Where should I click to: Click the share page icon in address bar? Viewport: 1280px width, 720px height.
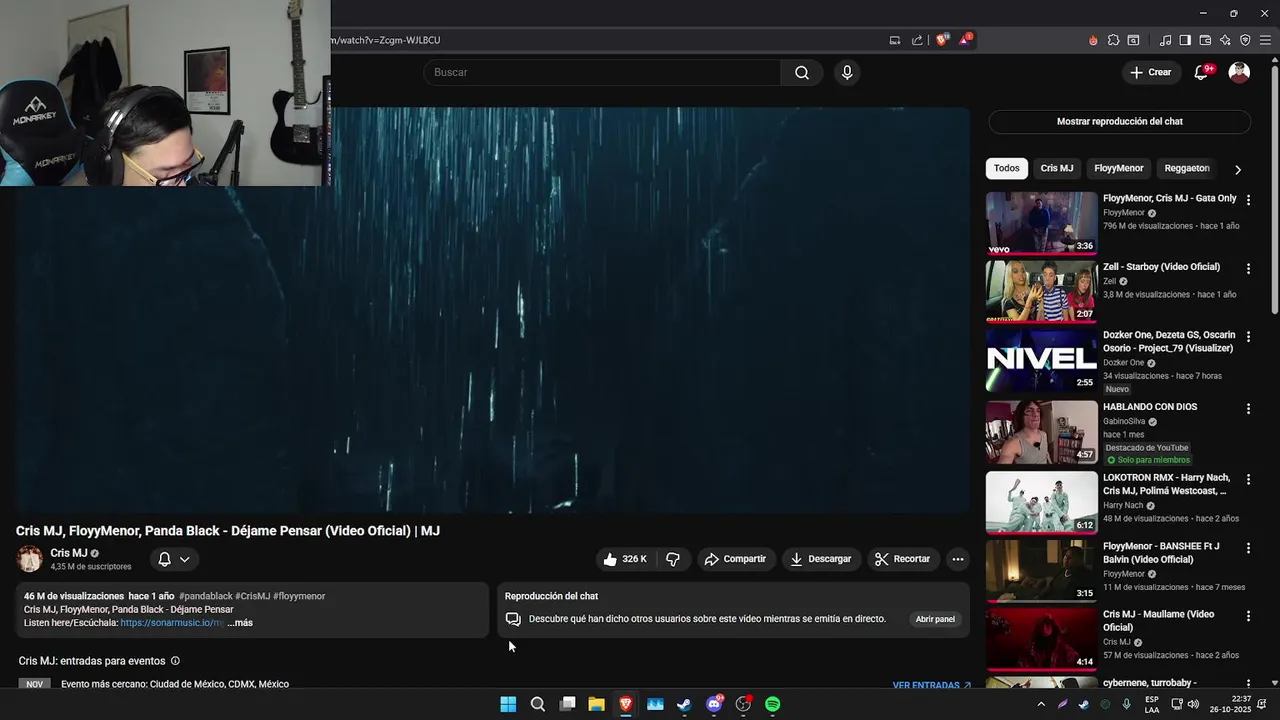click(x=917, y=40)
